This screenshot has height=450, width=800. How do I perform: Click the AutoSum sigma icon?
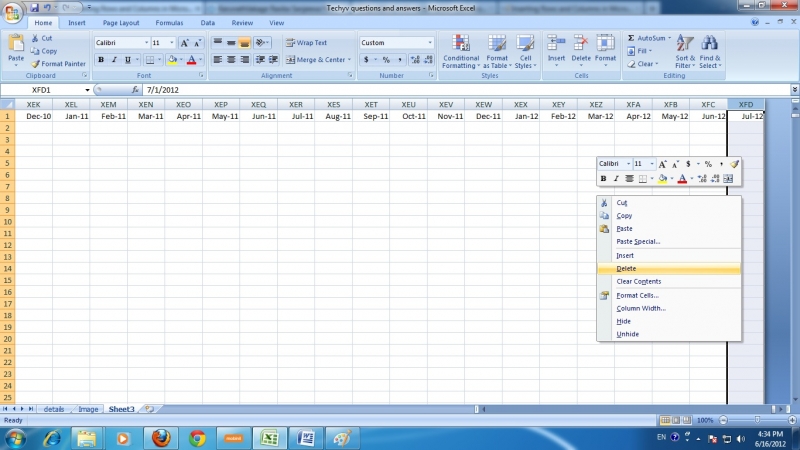[x=632, y=38]
